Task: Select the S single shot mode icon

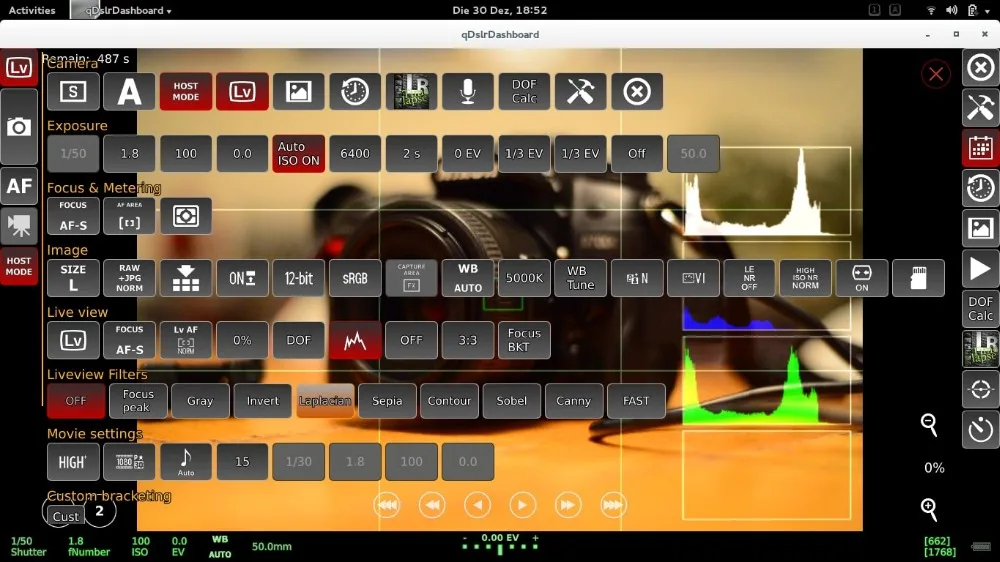Action: [x=73, y=92]
